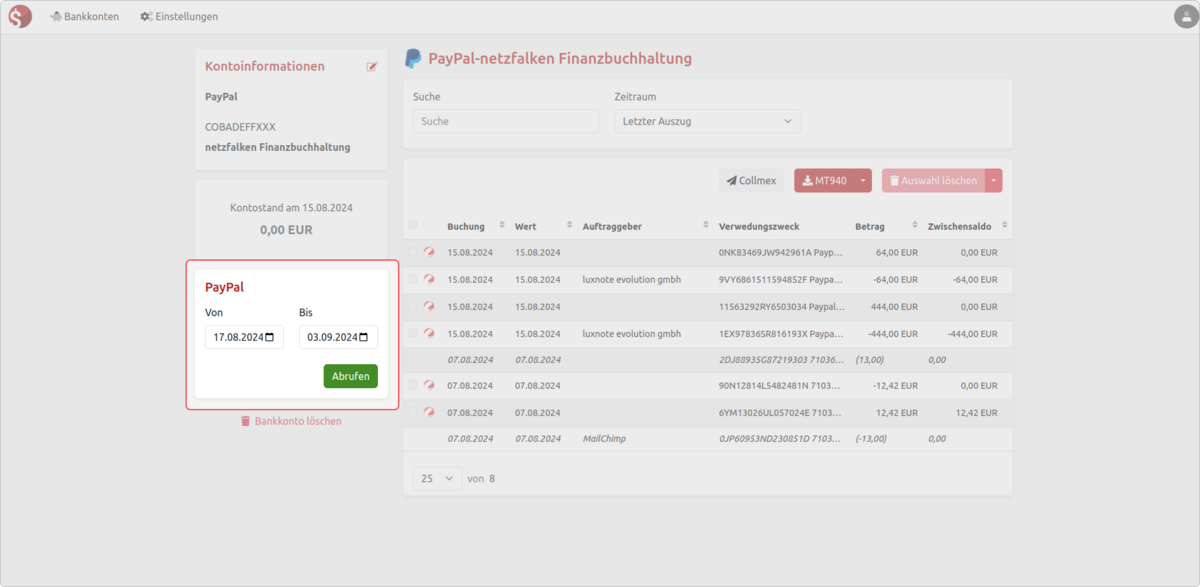Check the -12,42 EUR transaction row

pos(413,385)
